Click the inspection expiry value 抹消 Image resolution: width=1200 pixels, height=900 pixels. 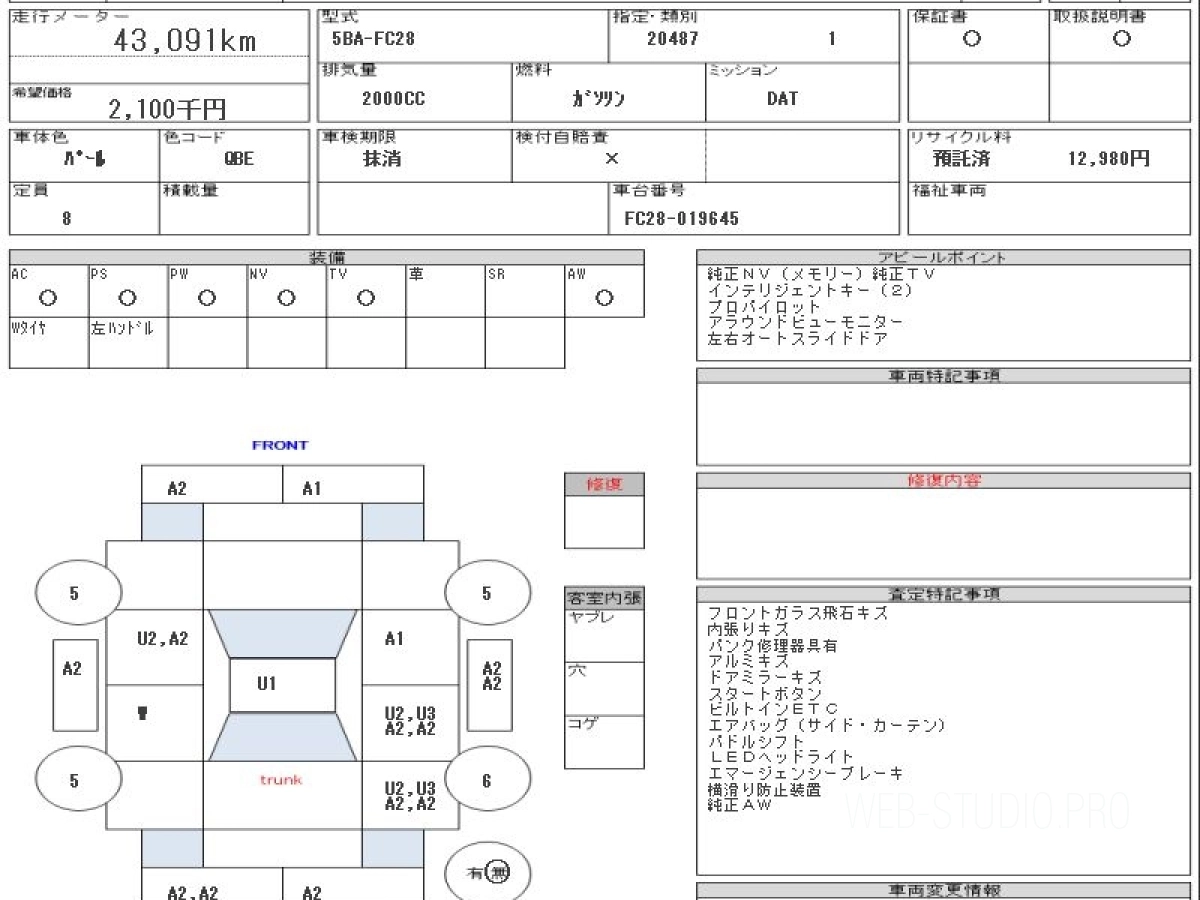pyautogui.click(x=381, y=159)
